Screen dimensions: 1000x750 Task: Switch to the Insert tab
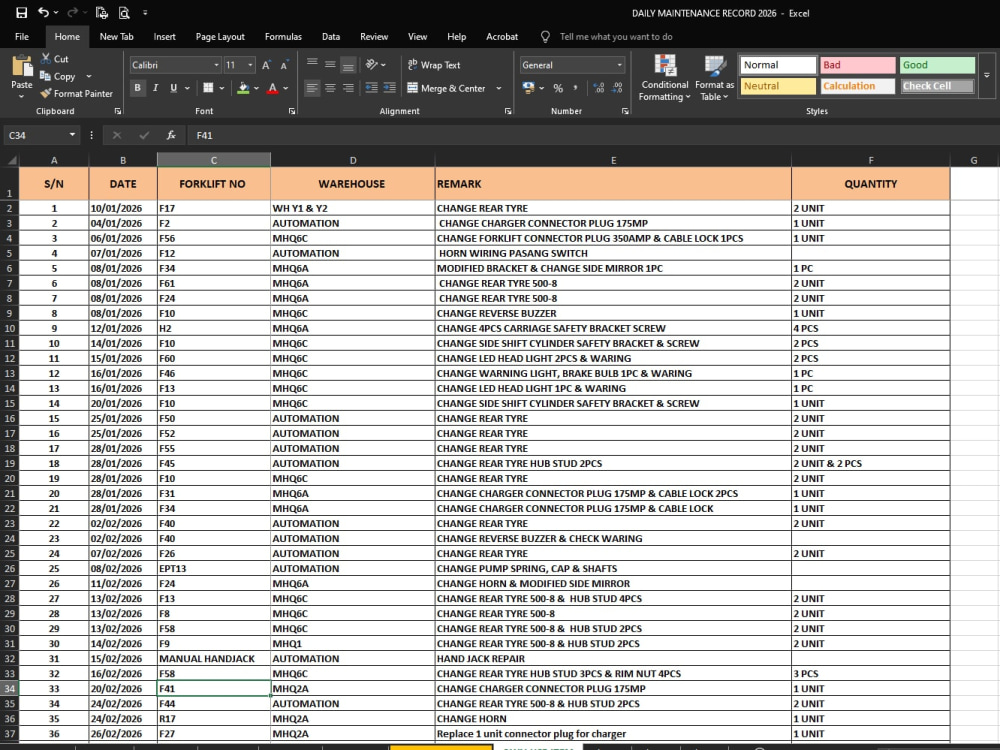coord(165,37)
